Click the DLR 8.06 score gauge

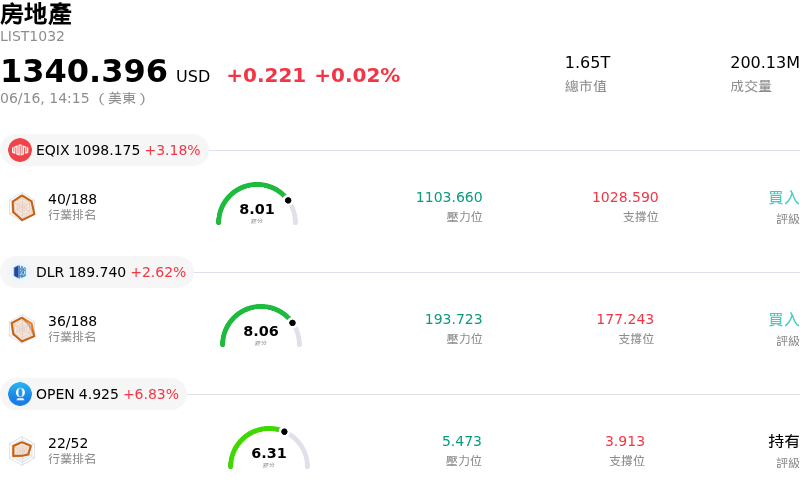coord(261,326)
